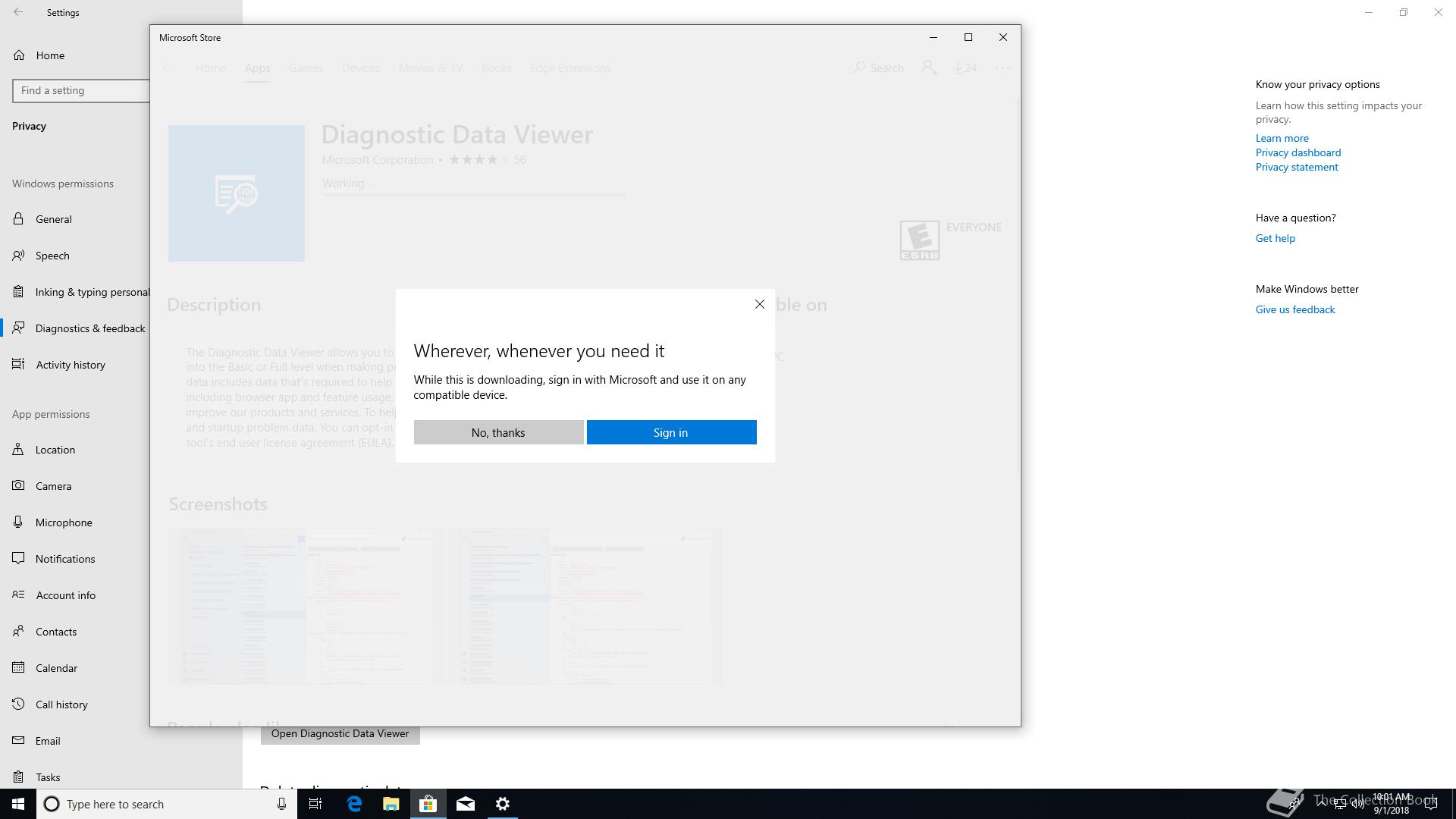The width and height of the screenshot is (1456, 819).
Task: Click the Give us feedback link
Action: point(1294,309)
